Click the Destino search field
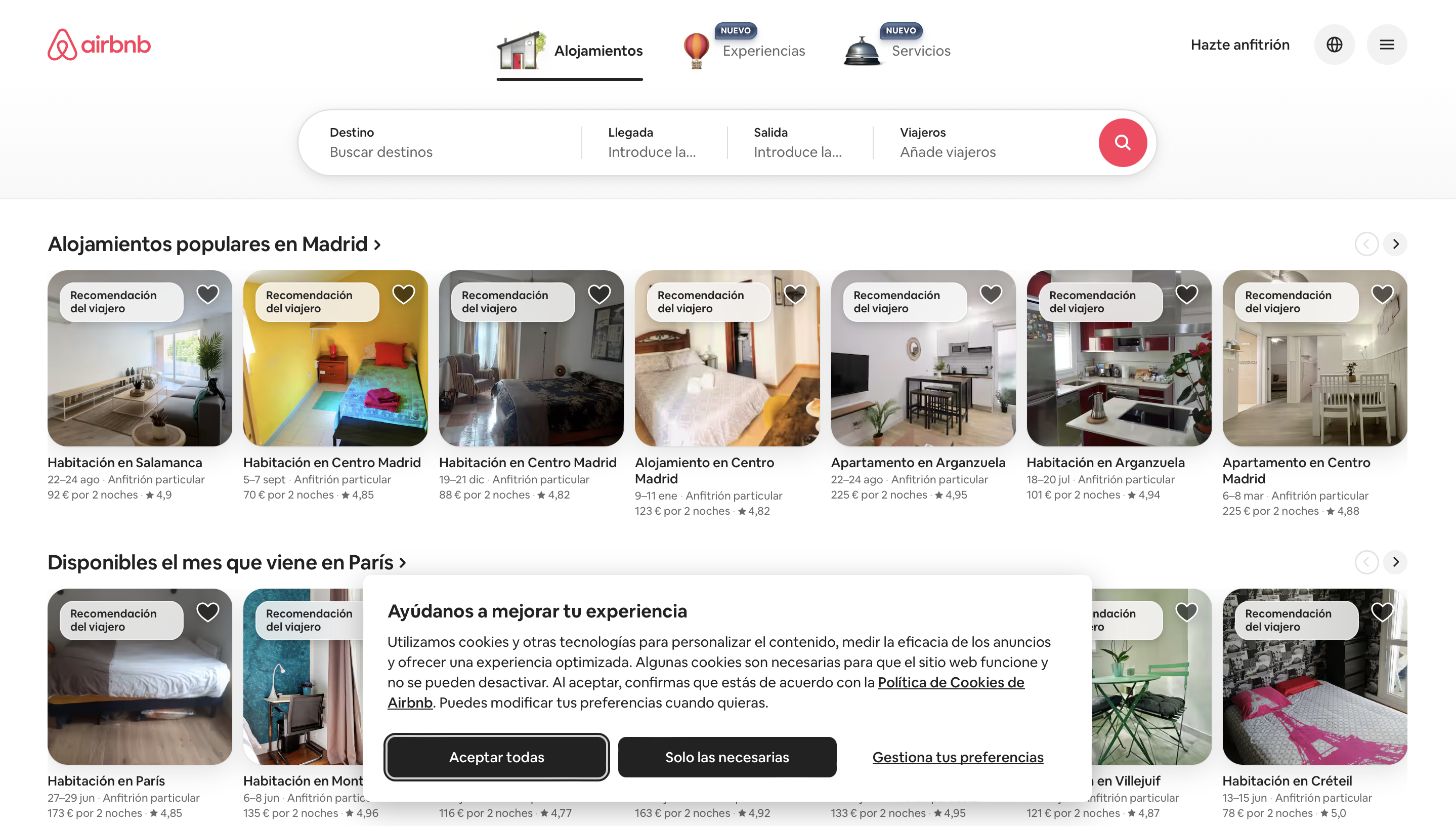Viewport: 1456px width, 826px height. (x=440, y=142)
